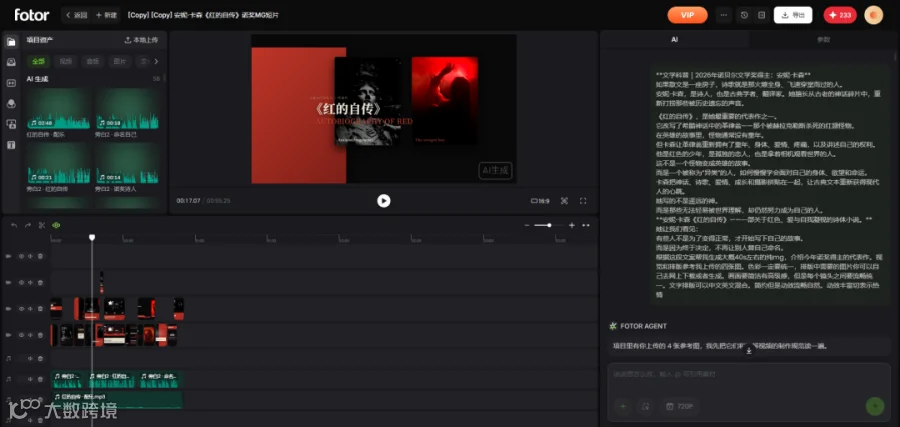Viewport: 900px width, 427px height.
Task: Select the 00:18 旁白2 audio asset thumbnail
Action: tap(127, 108)
